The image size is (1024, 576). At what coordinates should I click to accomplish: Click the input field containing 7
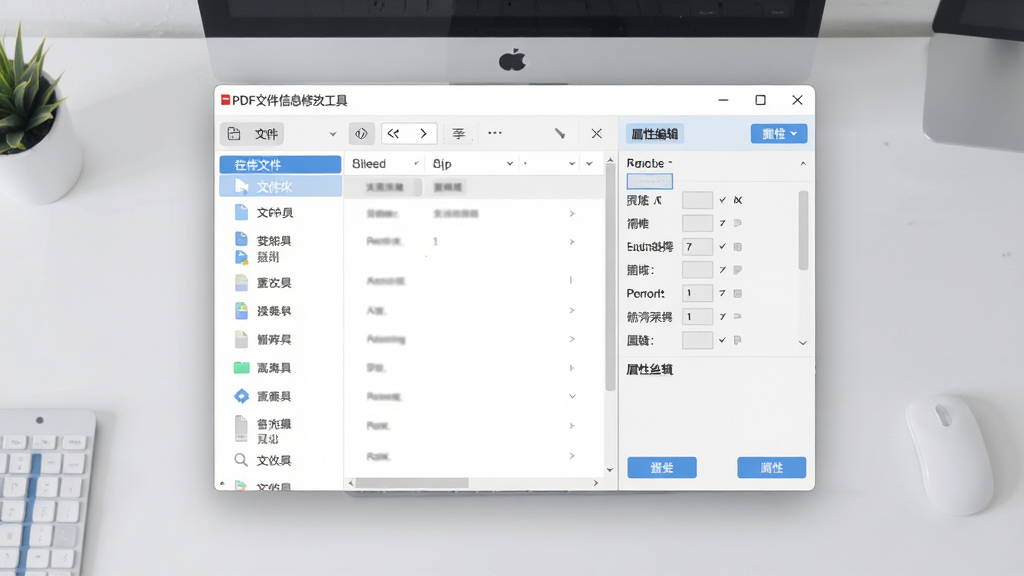click(x=697, y=247)
